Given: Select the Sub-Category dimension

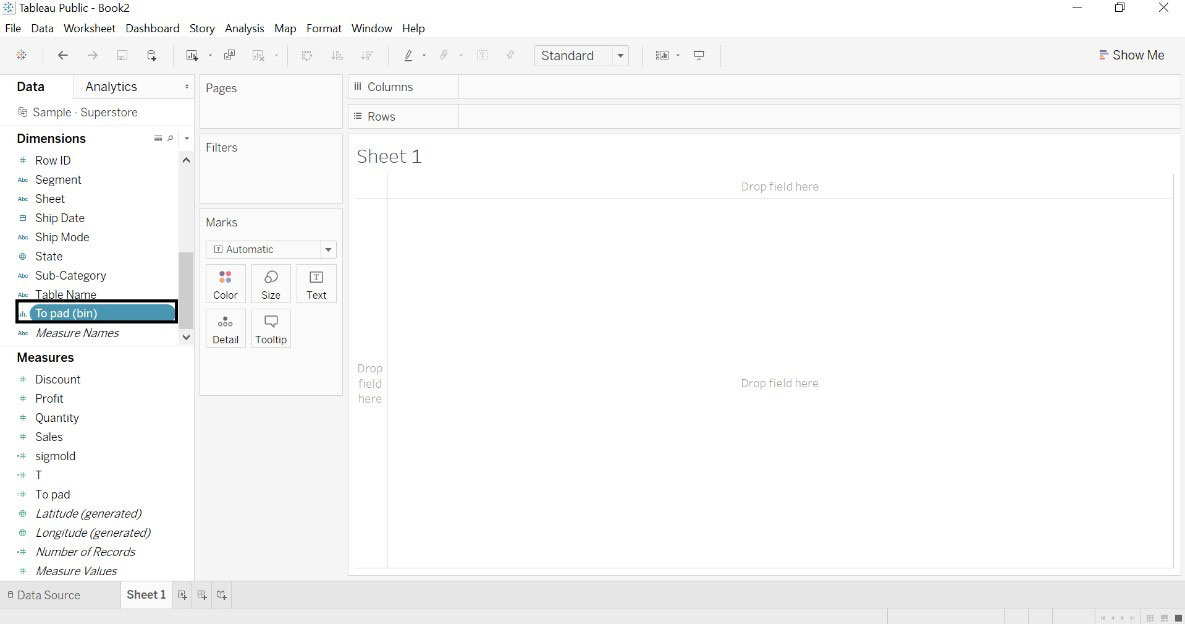Looking at the screenshot, I should [70, 276].
